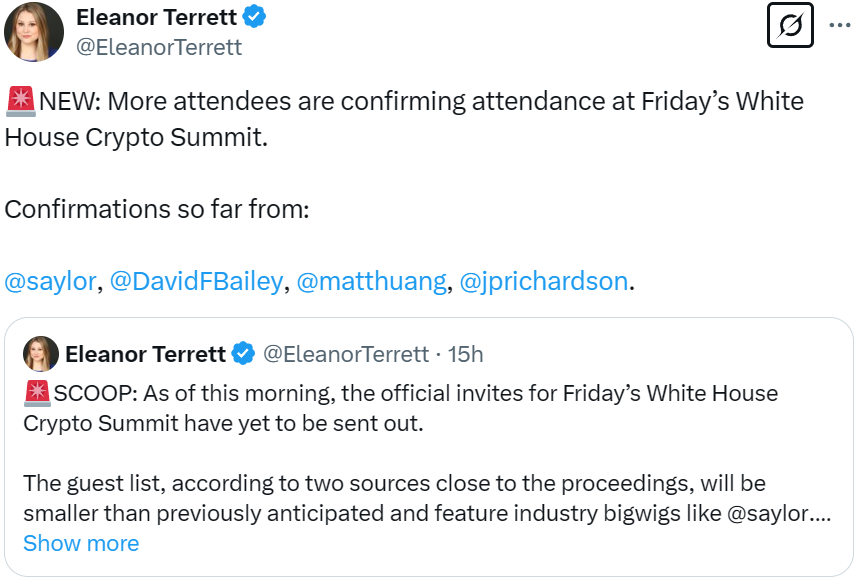Click the main tweet text about Crypto Summit
The height and width of the screenshot is (583, 861).
404,119
